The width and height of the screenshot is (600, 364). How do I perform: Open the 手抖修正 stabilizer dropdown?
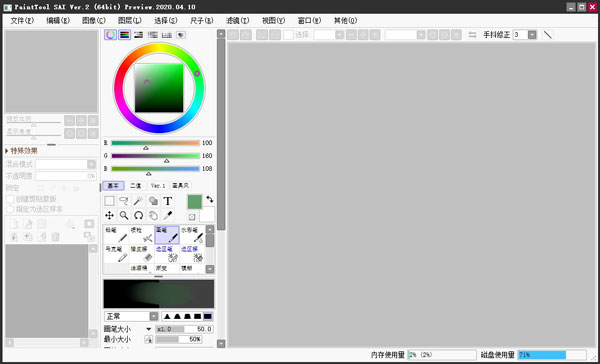coord(532,35)
